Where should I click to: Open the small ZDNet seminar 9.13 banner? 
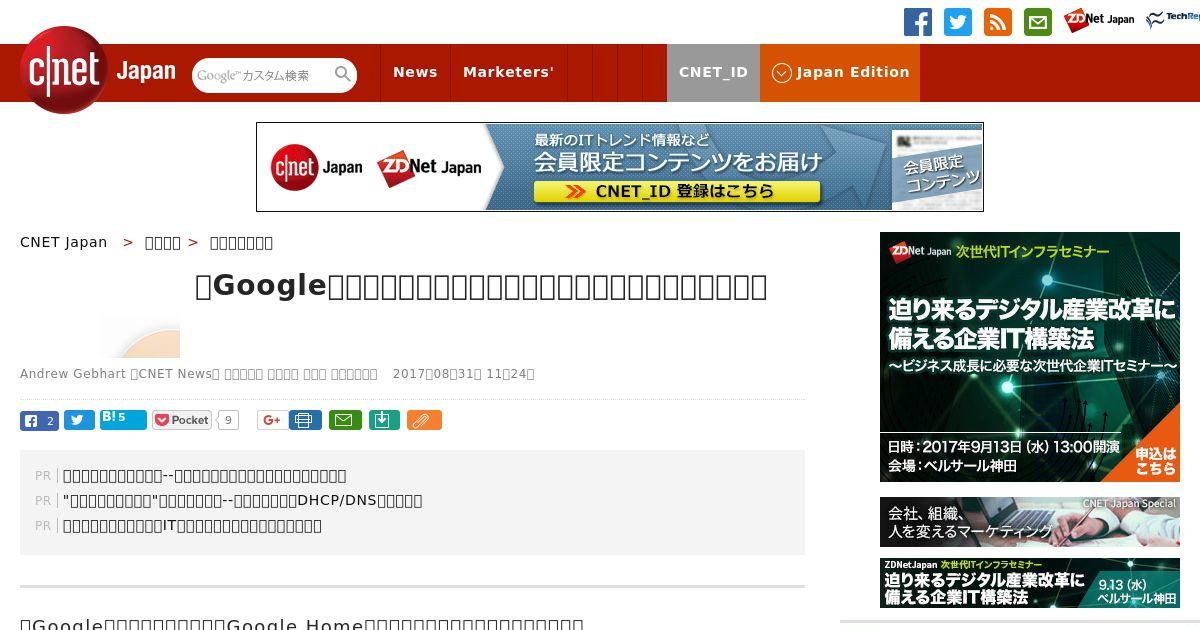click(1030, 583)
